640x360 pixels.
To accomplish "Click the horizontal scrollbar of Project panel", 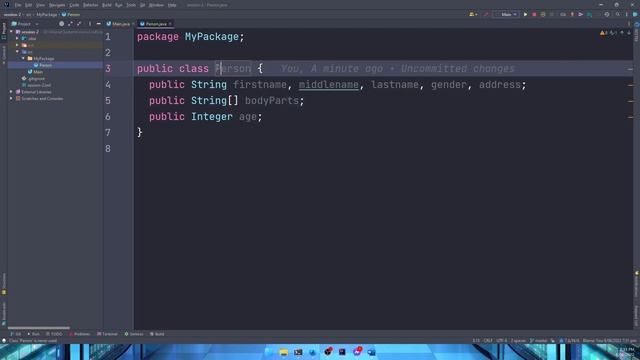I will 39,328.
